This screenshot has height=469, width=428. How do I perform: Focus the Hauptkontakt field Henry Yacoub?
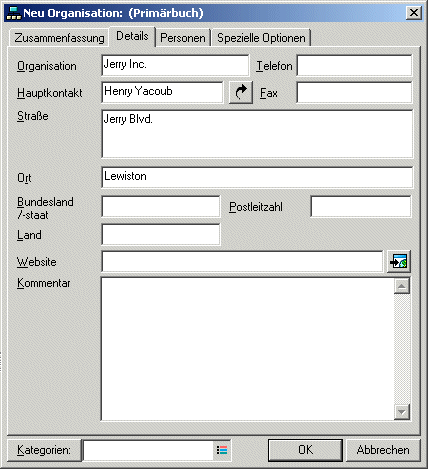(x=162, y=92)
